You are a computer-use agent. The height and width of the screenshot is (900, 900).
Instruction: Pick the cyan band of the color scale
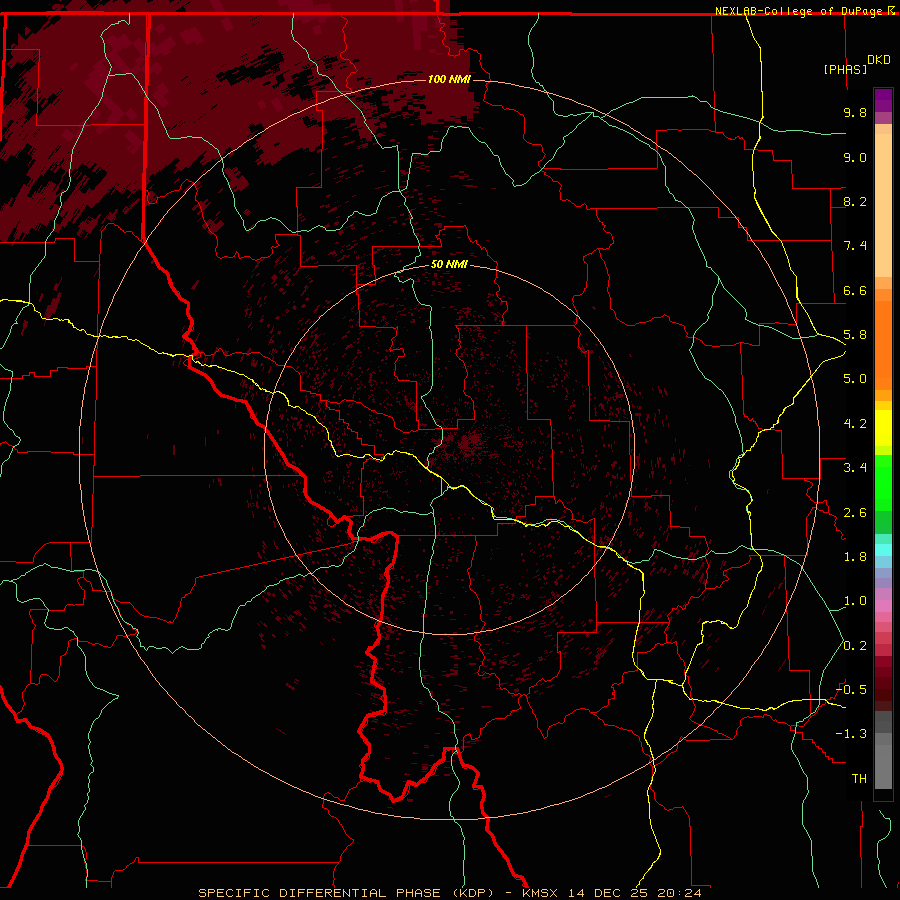coord(883,550)
